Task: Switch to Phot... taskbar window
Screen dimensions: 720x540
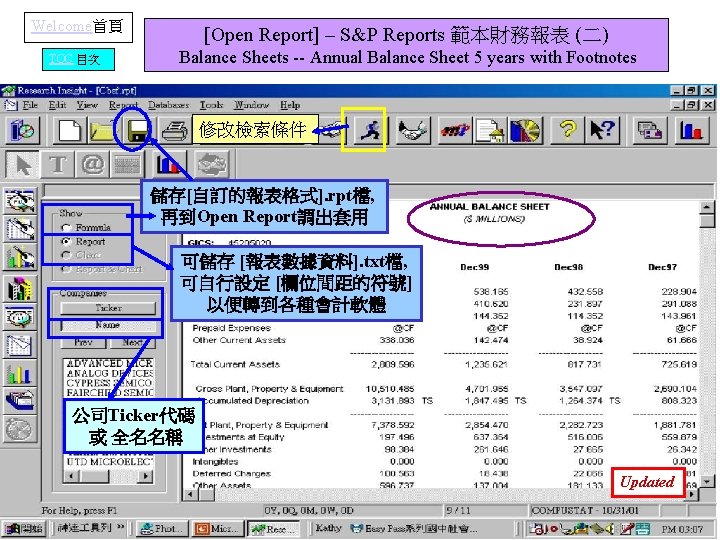Action: coord(163,529)
